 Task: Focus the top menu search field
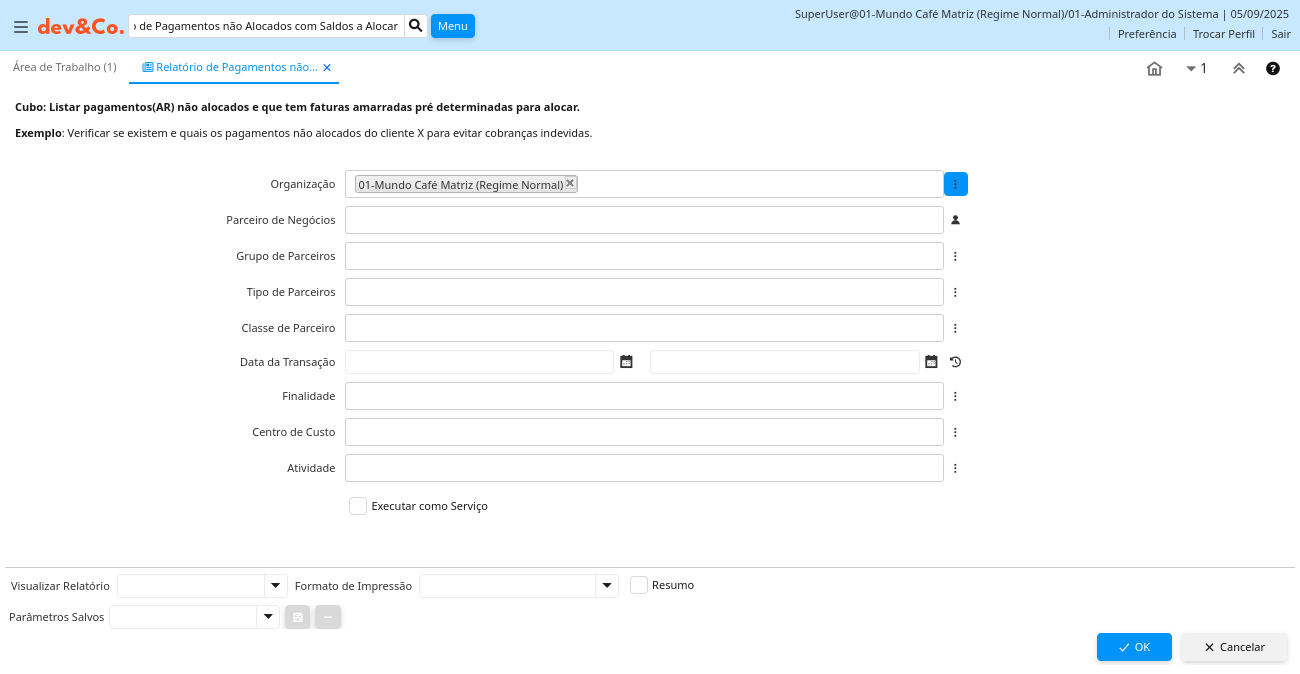coord(267,26)
